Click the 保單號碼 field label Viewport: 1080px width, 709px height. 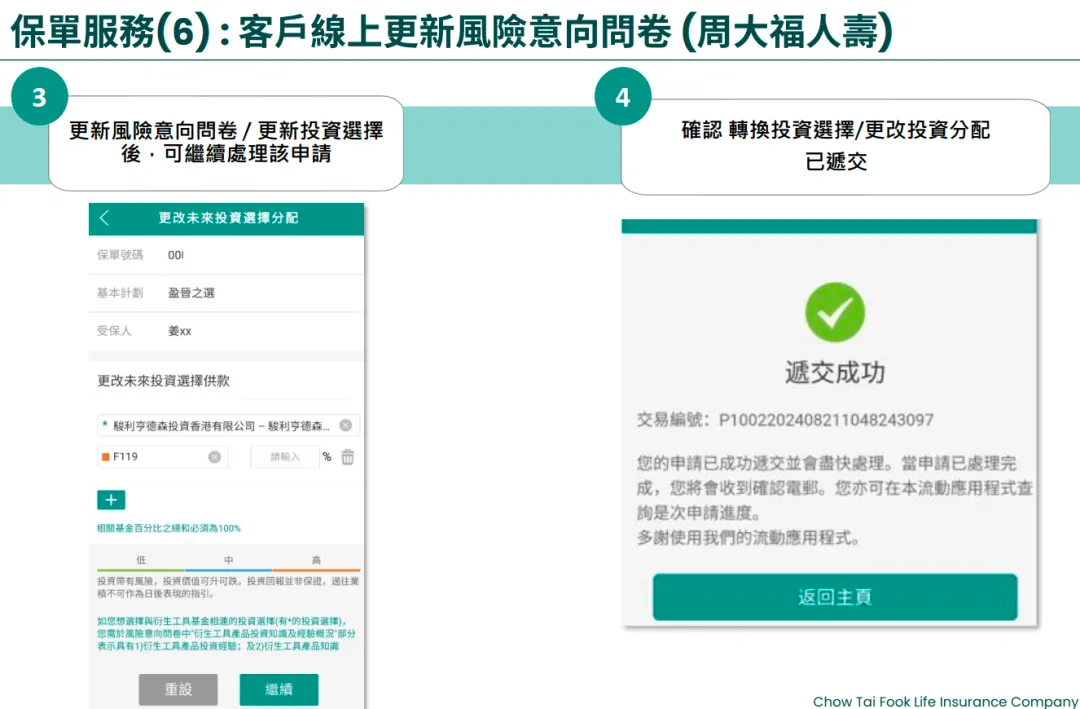tap(120, 255)
